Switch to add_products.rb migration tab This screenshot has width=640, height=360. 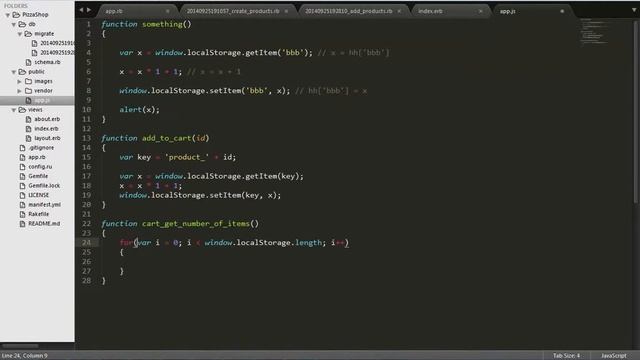pyautogui.click(x=349, y=11)
